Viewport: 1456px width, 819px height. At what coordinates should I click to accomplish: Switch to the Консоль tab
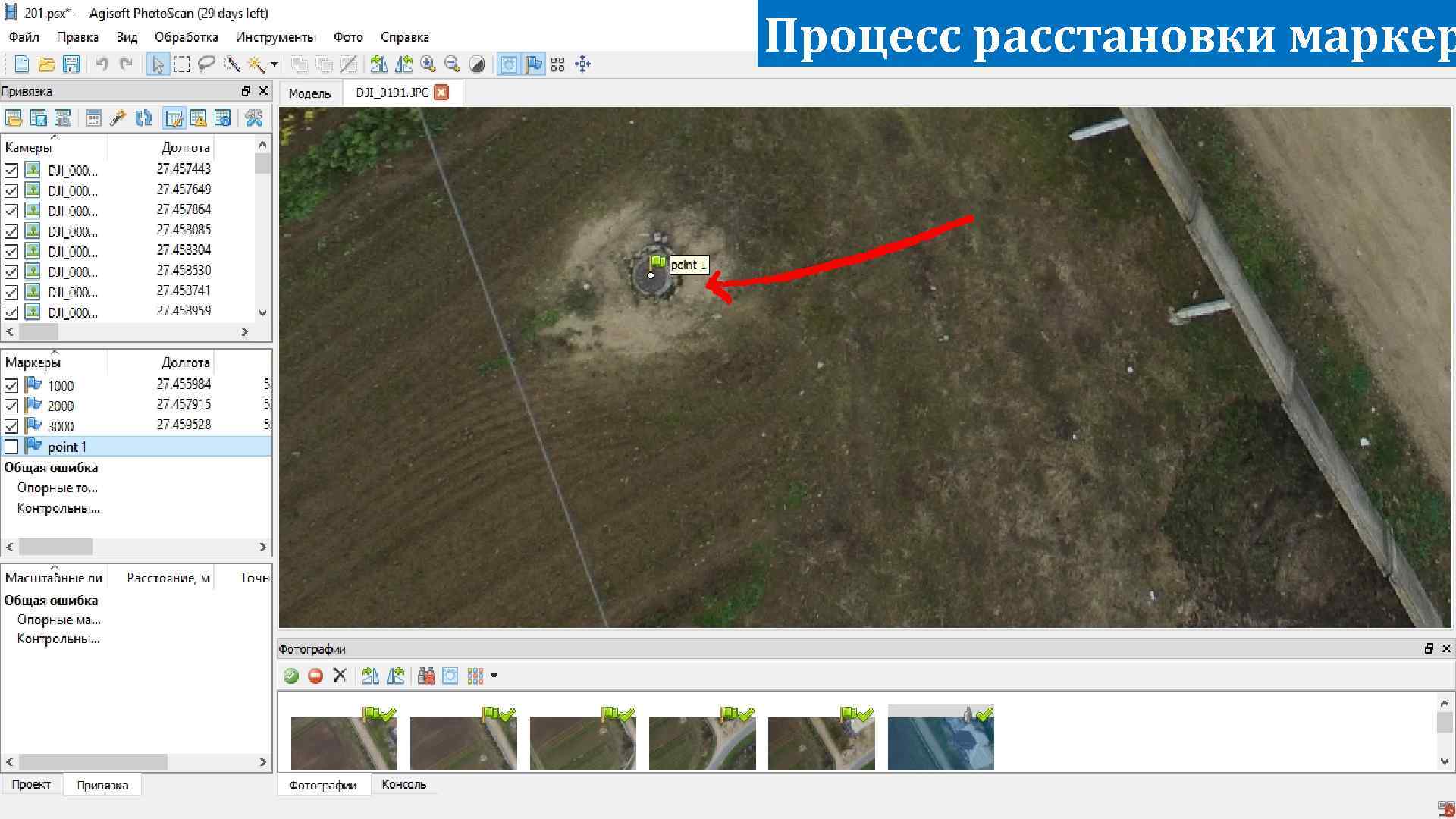403,785
